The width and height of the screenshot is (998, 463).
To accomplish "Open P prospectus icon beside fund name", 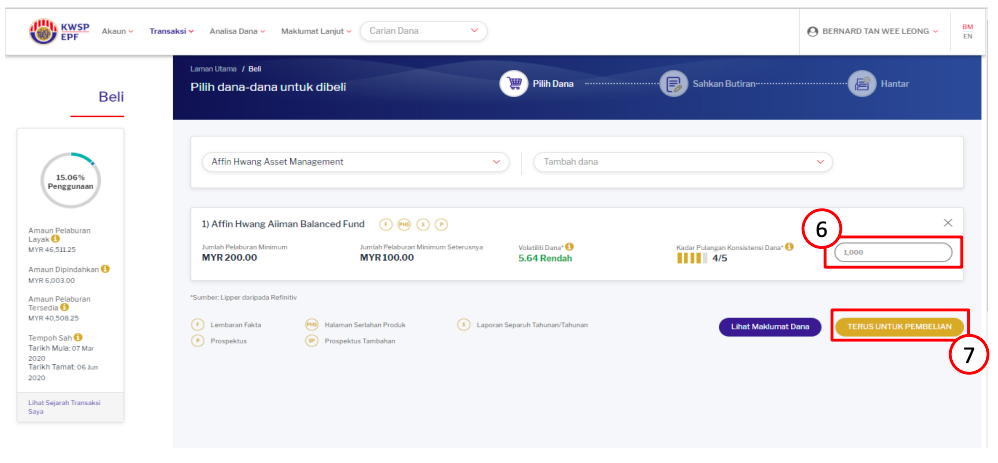I will pos(442,224).
